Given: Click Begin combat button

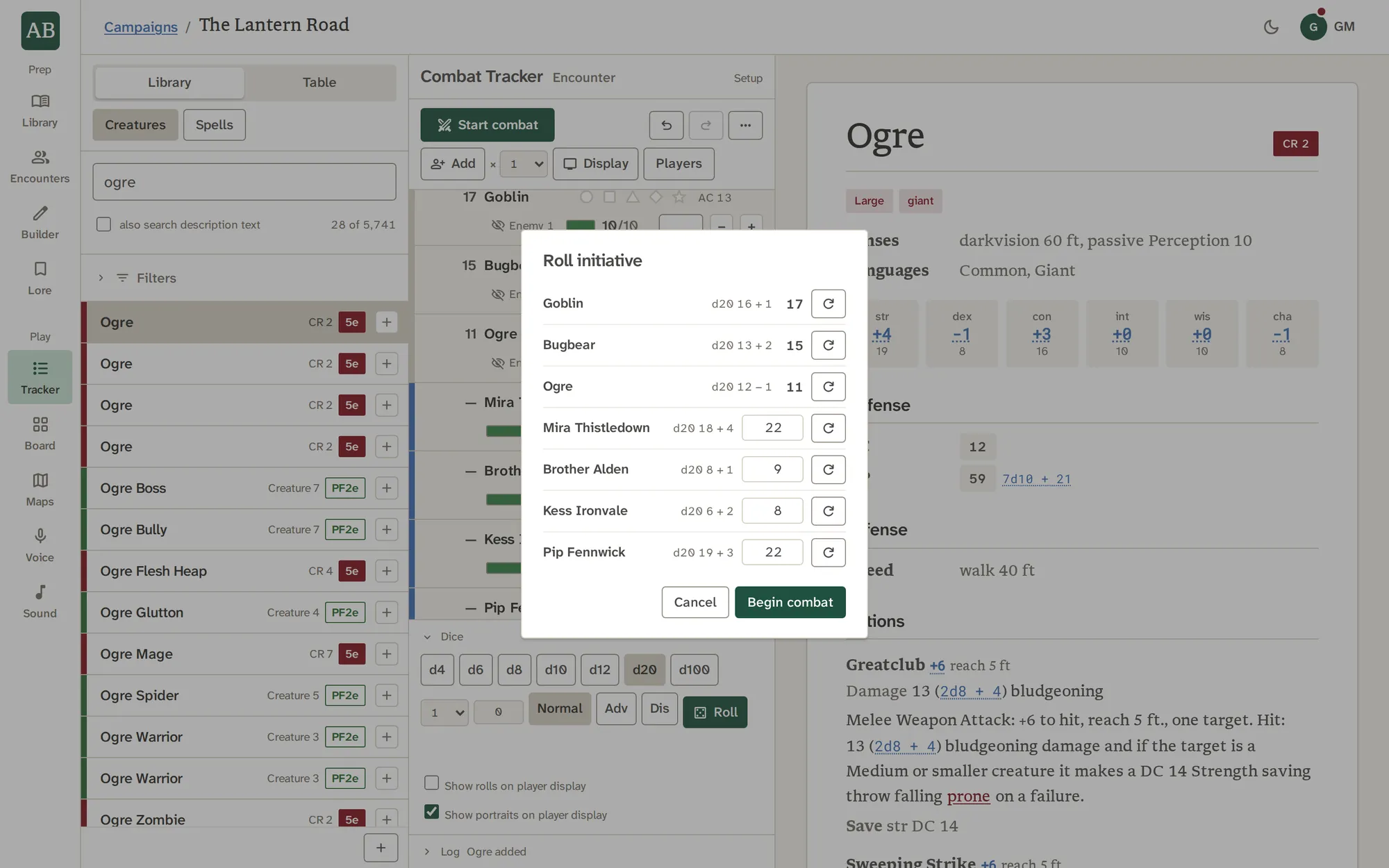Looking at the screenshot, I should pyautogui.click(x=790, y=602).
